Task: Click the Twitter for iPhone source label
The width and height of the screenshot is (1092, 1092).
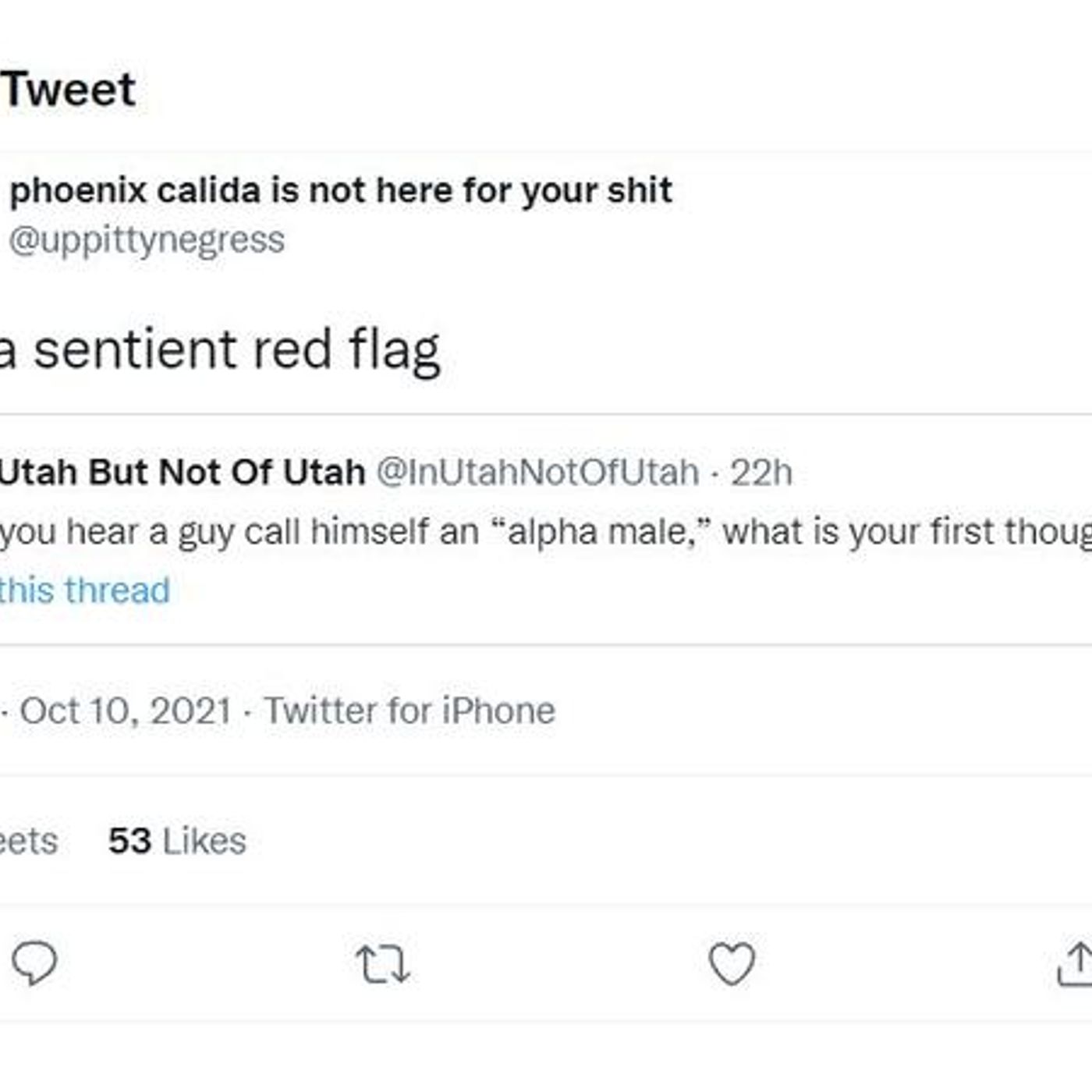Action: 410,711
